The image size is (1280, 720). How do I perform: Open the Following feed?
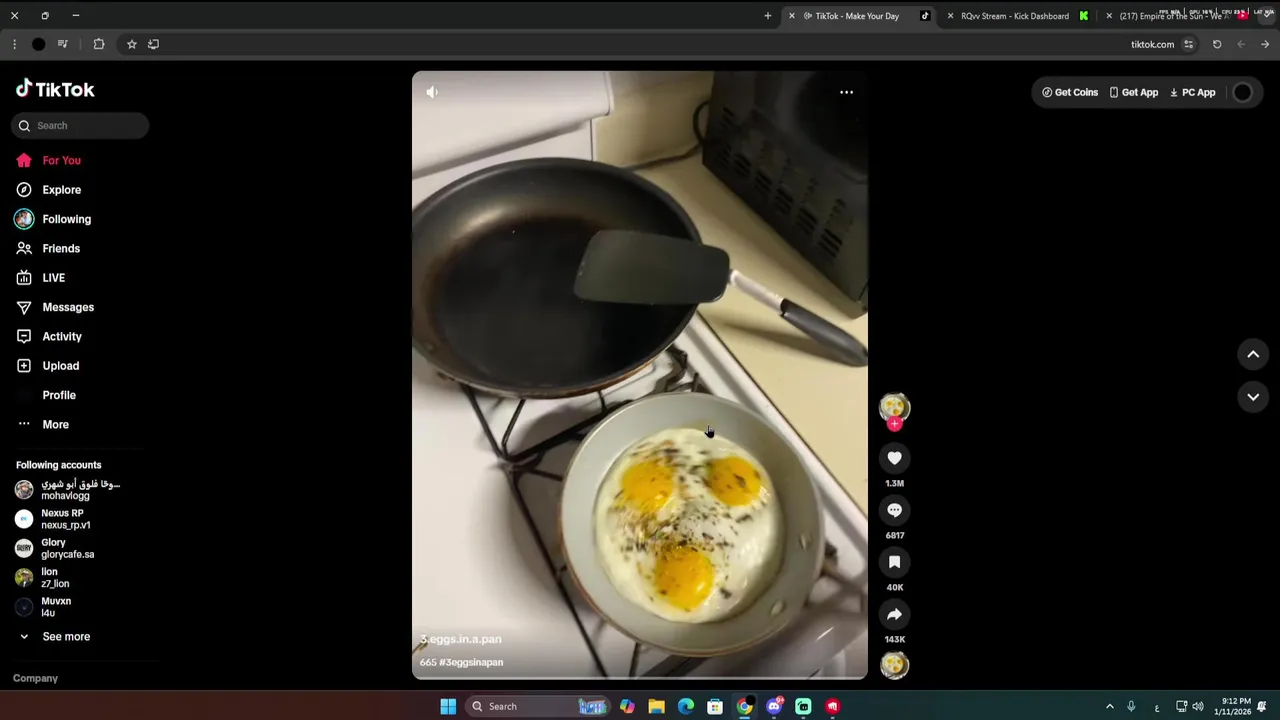(53, 219)
